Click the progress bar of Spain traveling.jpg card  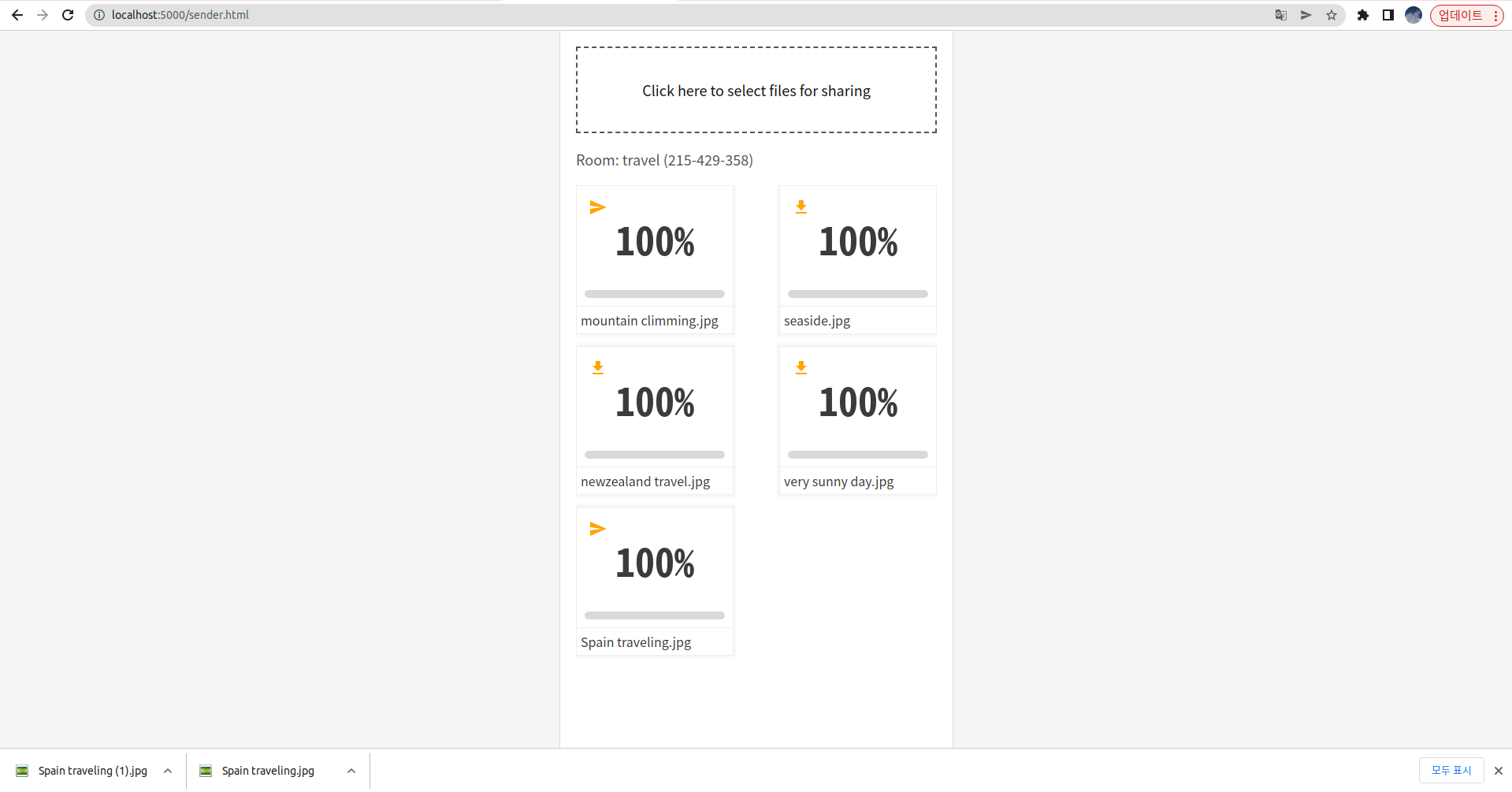coord(655,615)
